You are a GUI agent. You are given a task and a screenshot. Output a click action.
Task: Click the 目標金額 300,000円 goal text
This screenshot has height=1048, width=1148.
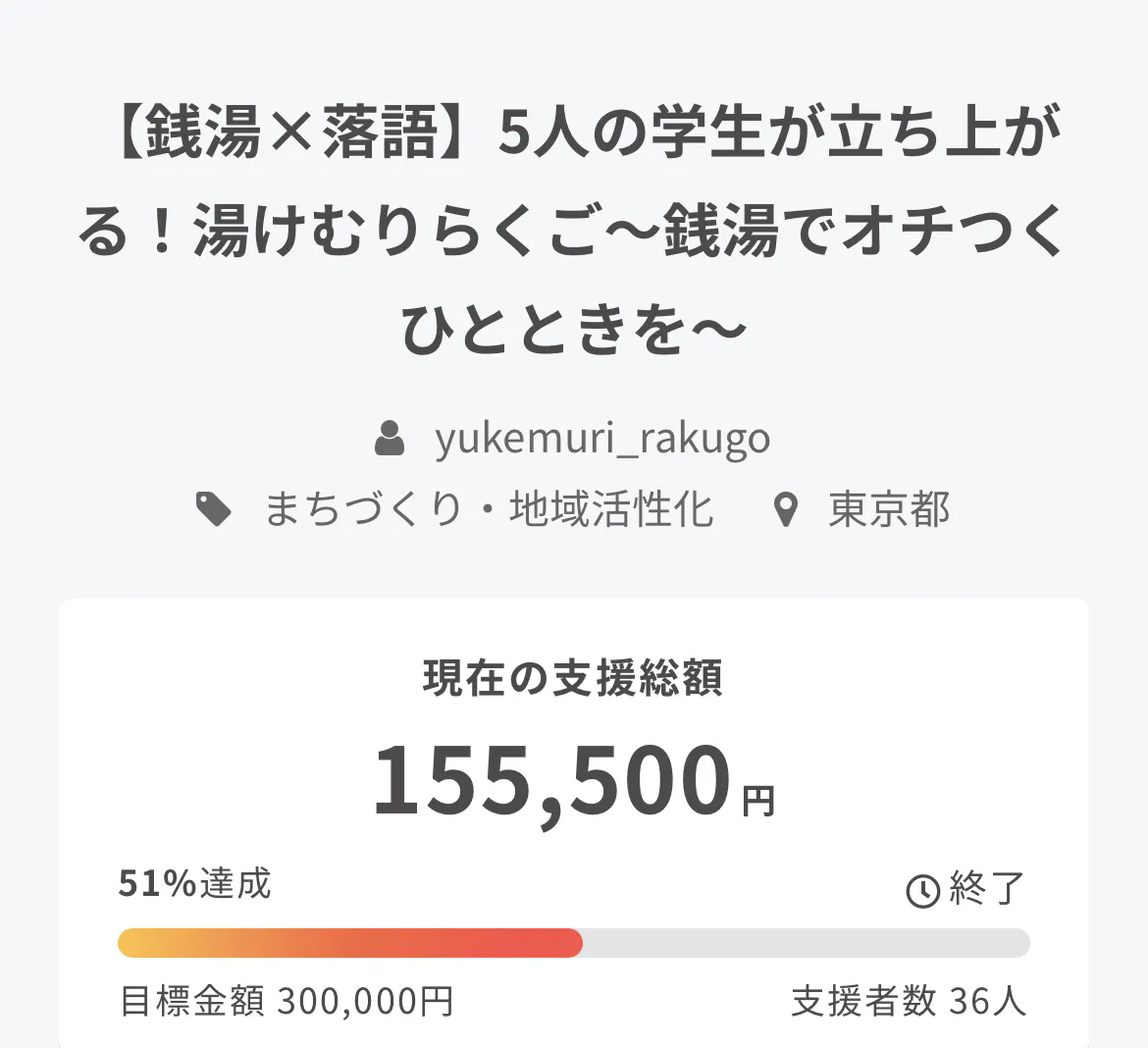287,1001
